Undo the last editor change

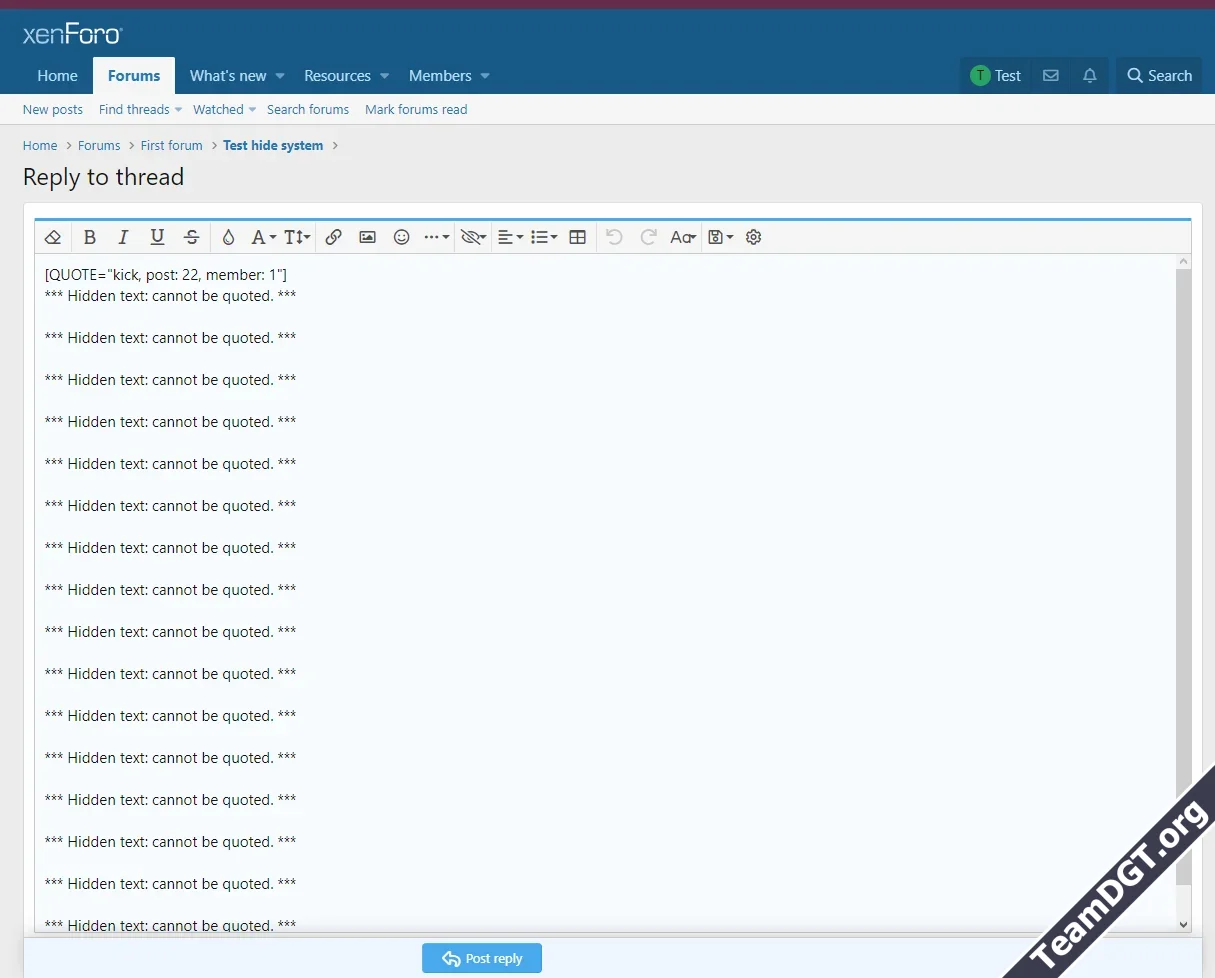[614, 237]
